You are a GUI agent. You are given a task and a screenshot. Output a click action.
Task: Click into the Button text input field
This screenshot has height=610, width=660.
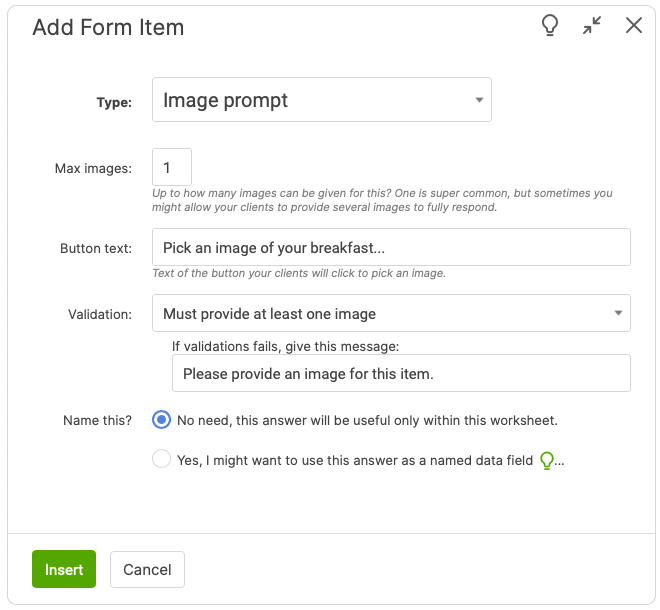tap(390, 248)
